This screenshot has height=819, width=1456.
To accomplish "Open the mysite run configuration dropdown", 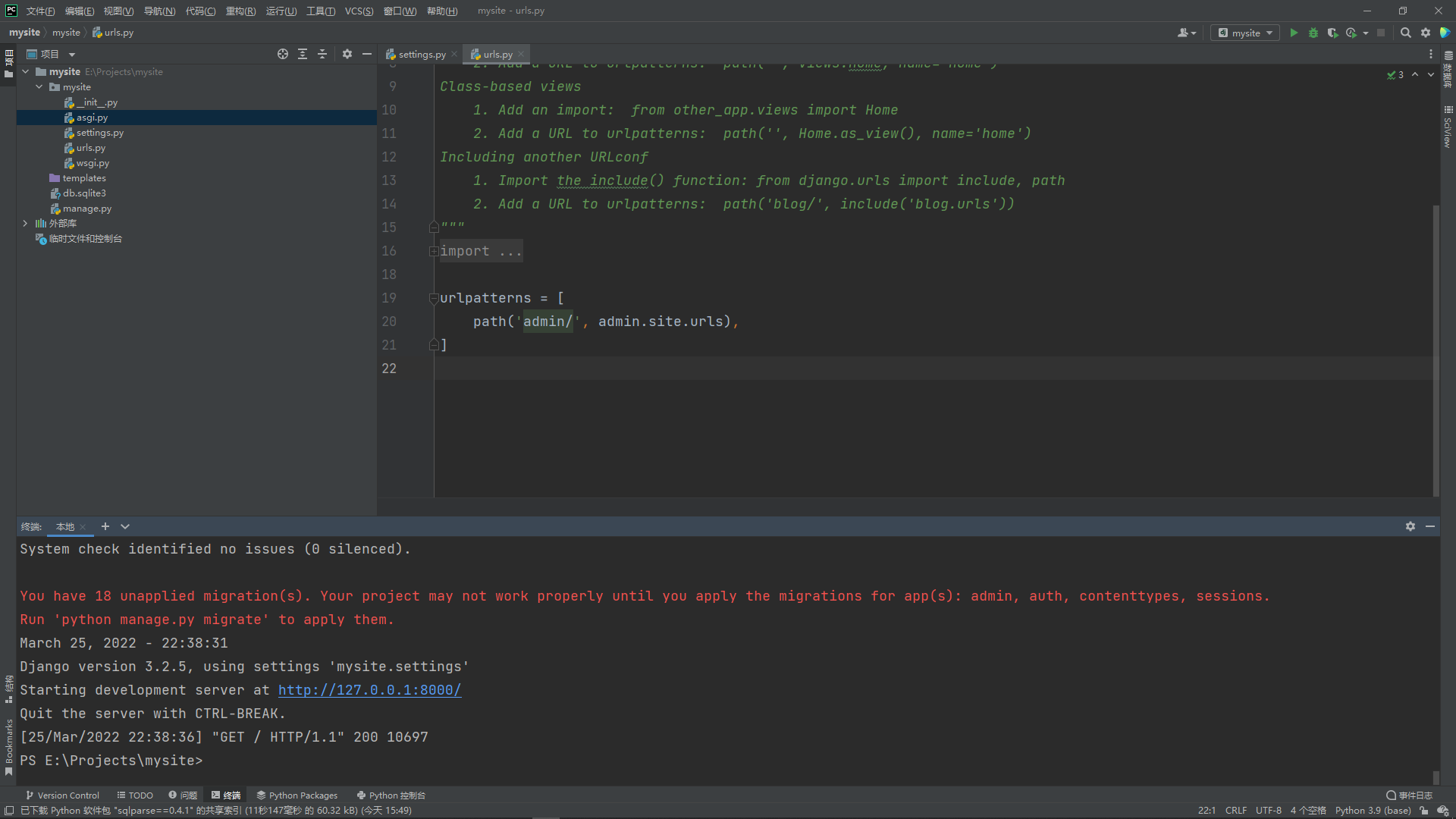I will coord(1245,33).
